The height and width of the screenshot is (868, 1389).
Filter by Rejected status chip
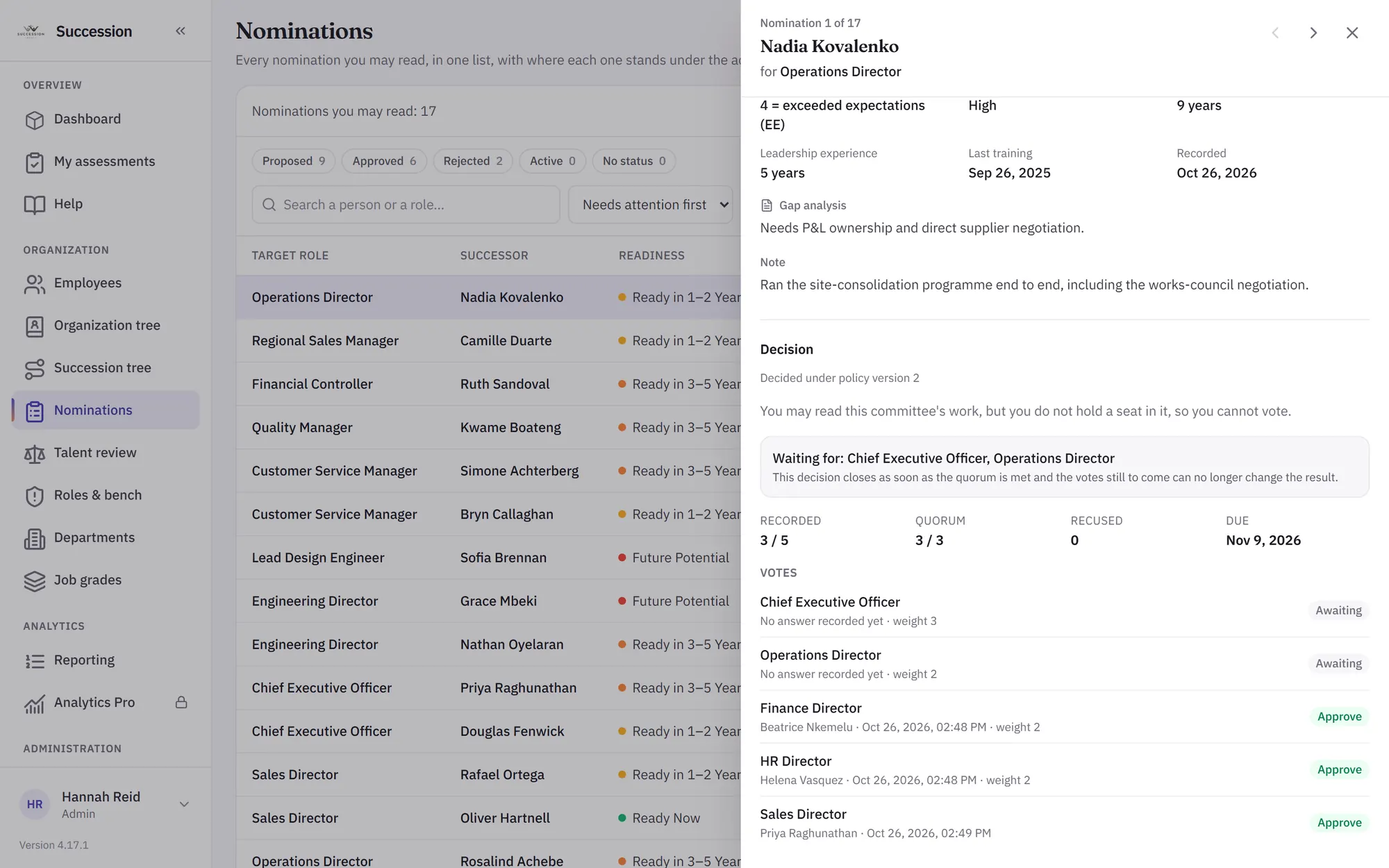pyautogui.click(x=473, y=161)
